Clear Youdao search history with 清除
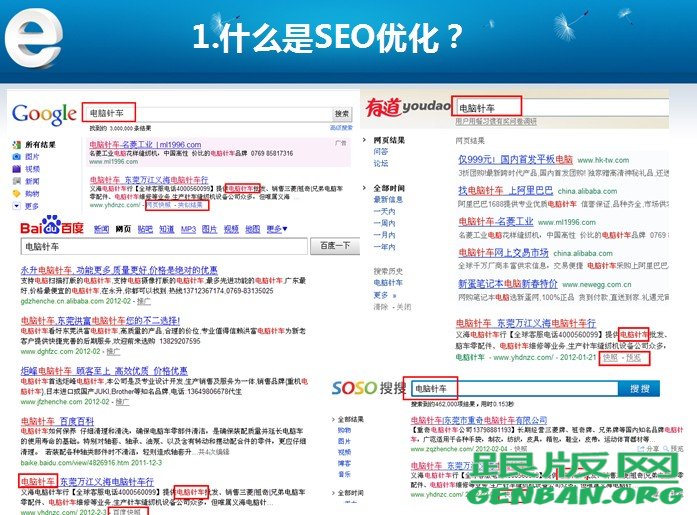Screen dimensions: 697x515 coord(381,307)
